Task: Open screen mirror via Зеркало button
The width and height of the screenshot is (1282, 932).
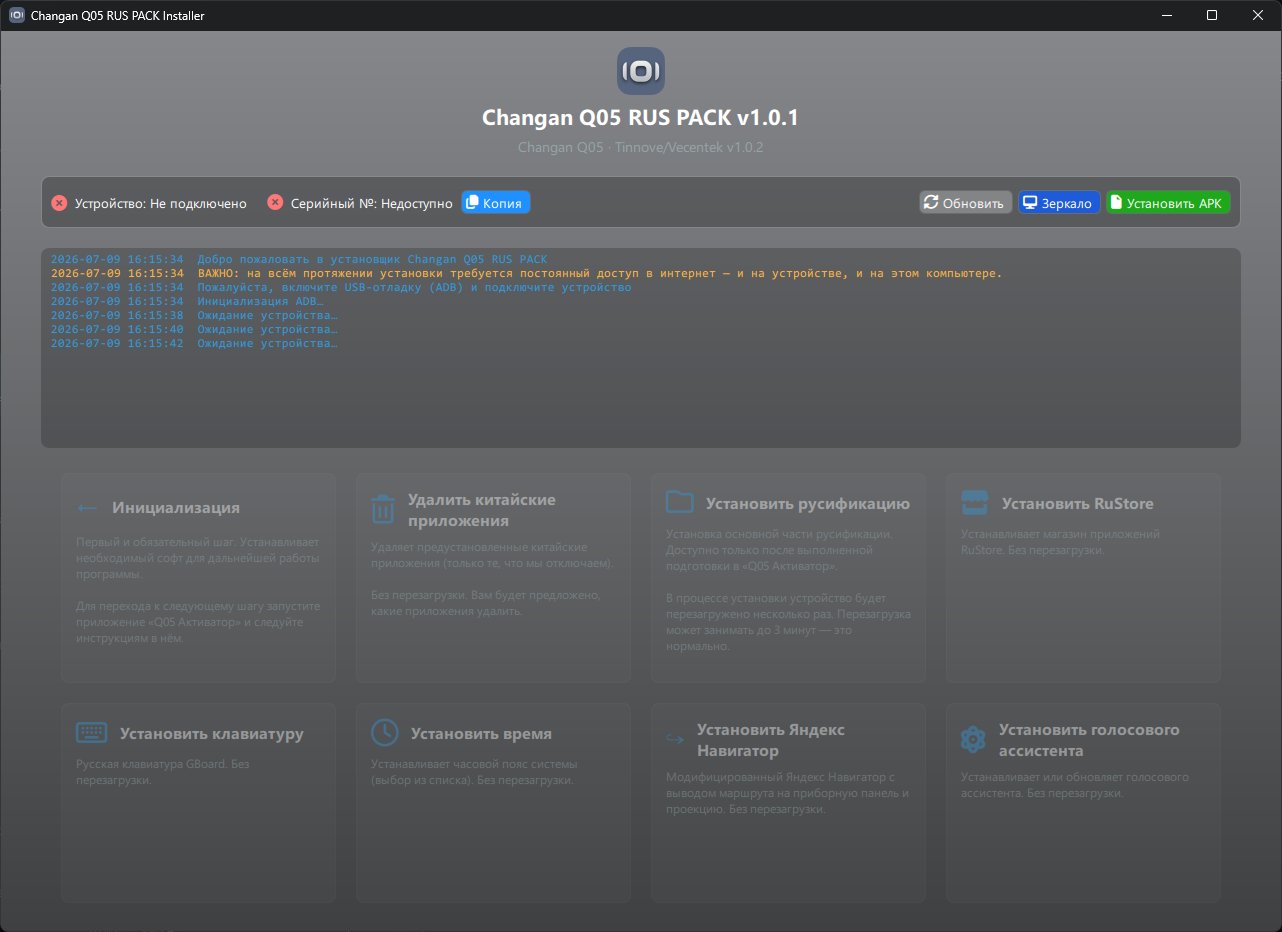Action: [1059, 203]
